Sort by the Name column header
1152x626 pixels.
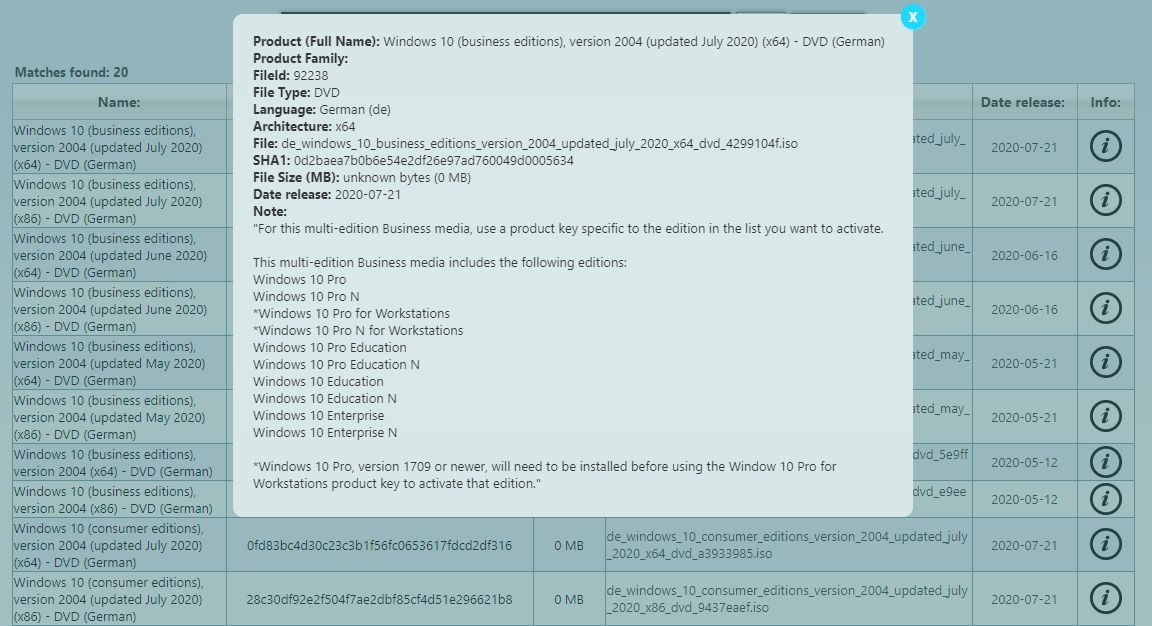click(x=119, y=102)
